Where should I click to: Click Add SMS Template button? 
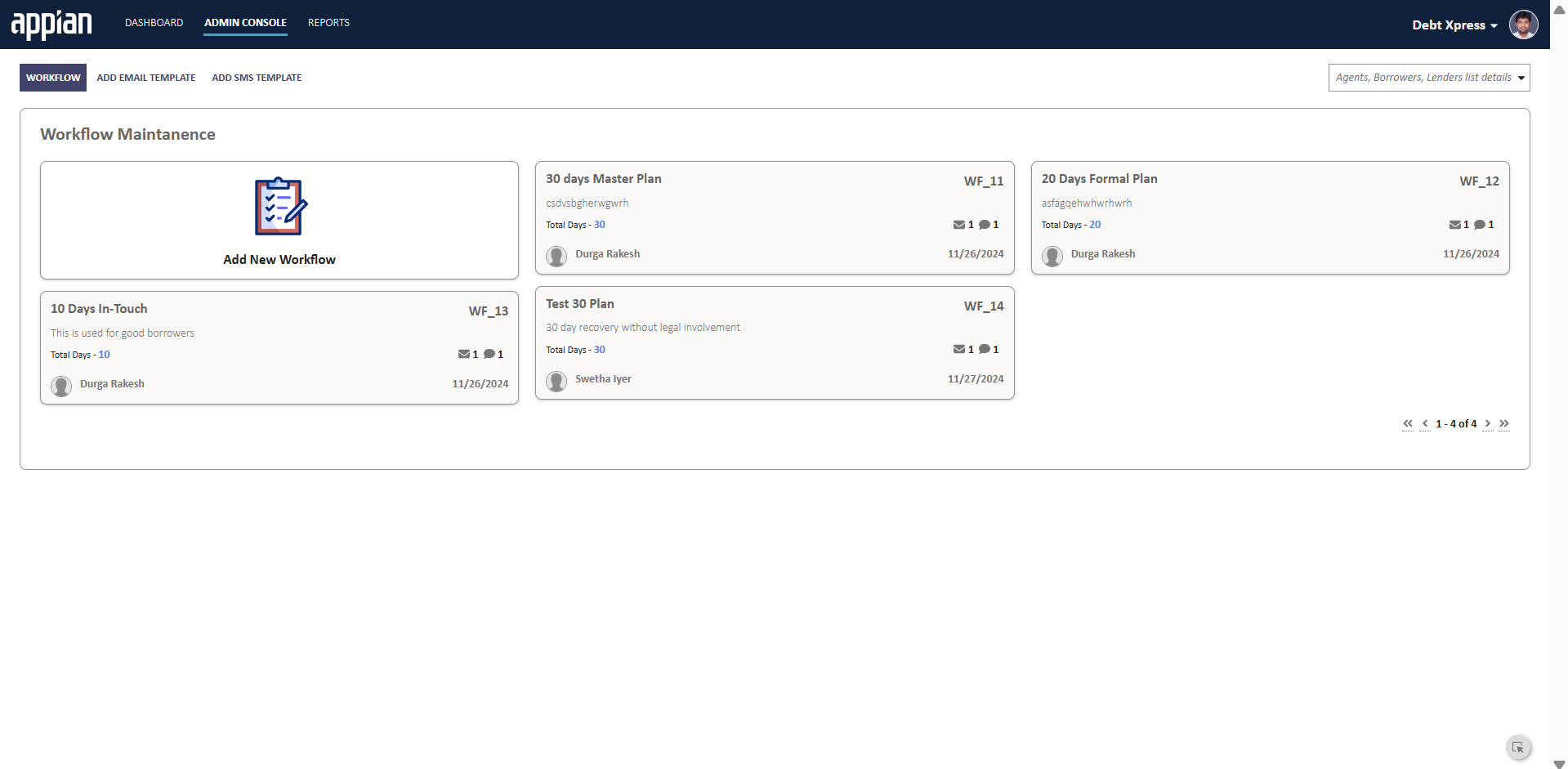257,78
